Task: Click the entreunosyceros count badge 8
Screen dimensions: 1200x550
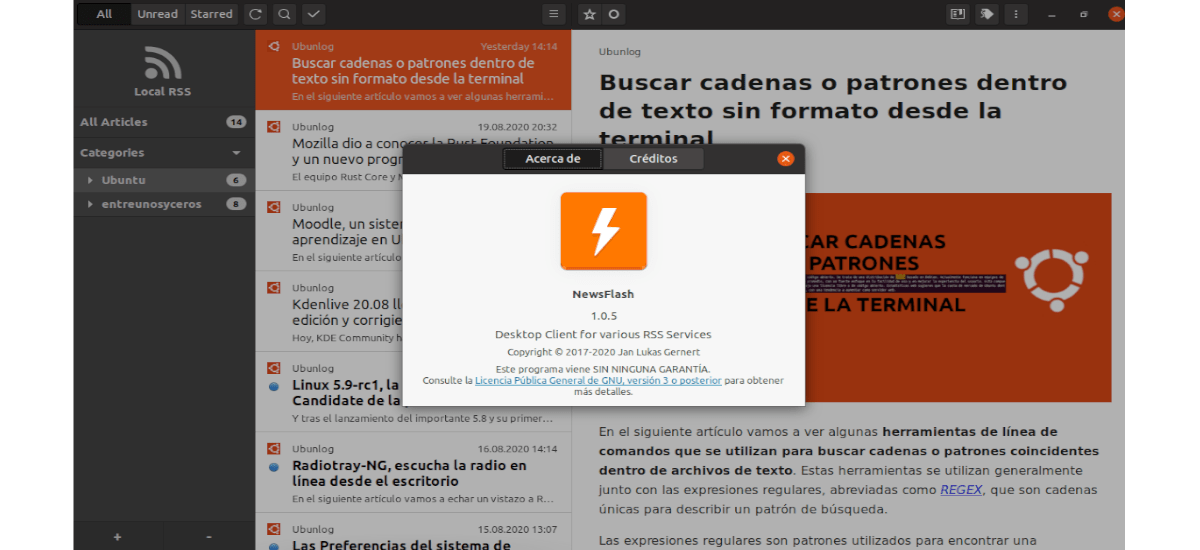Action: 236,204
